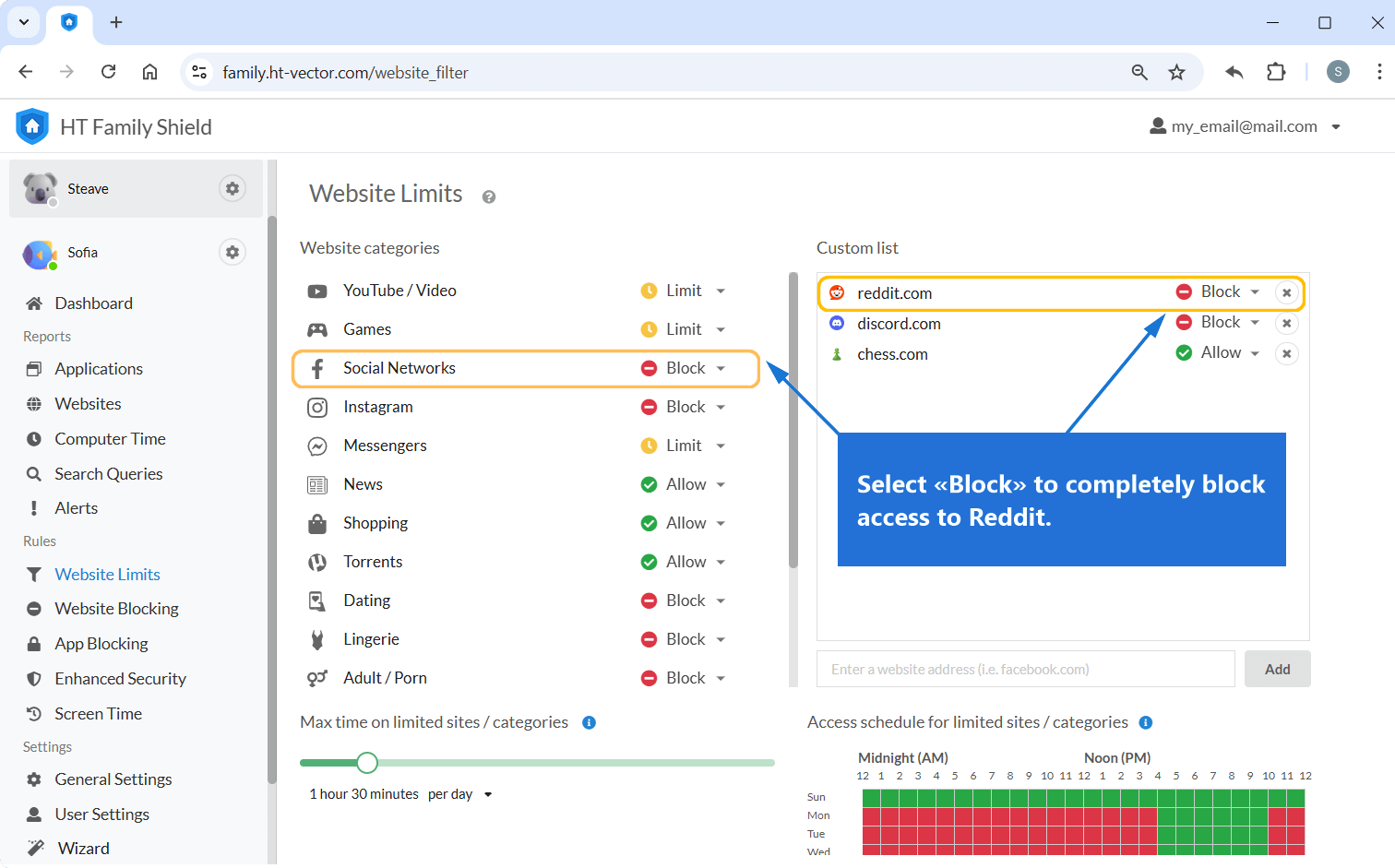Bookmark this page with the star icon
This screenshot has height=868, width=1395.
pos(1176,72)
